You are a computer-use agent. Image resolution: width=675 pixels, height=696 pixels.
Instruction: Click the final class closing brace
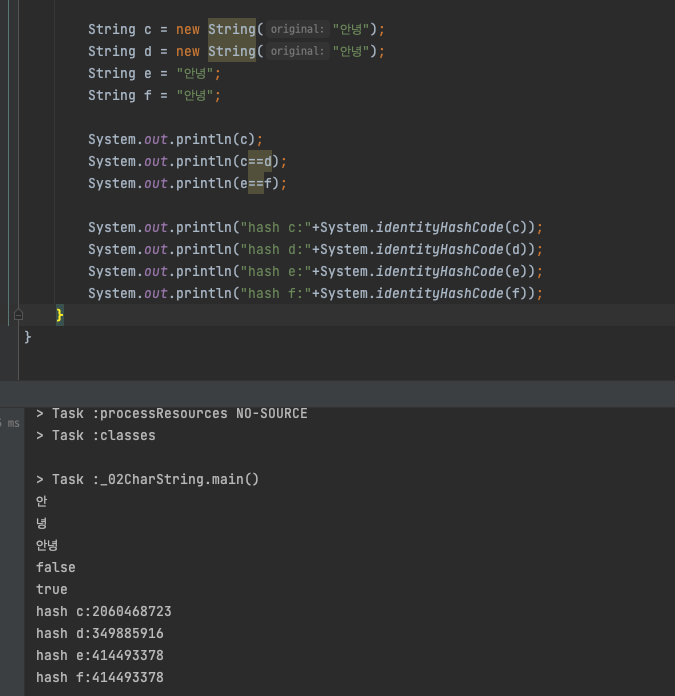(28, 337)
